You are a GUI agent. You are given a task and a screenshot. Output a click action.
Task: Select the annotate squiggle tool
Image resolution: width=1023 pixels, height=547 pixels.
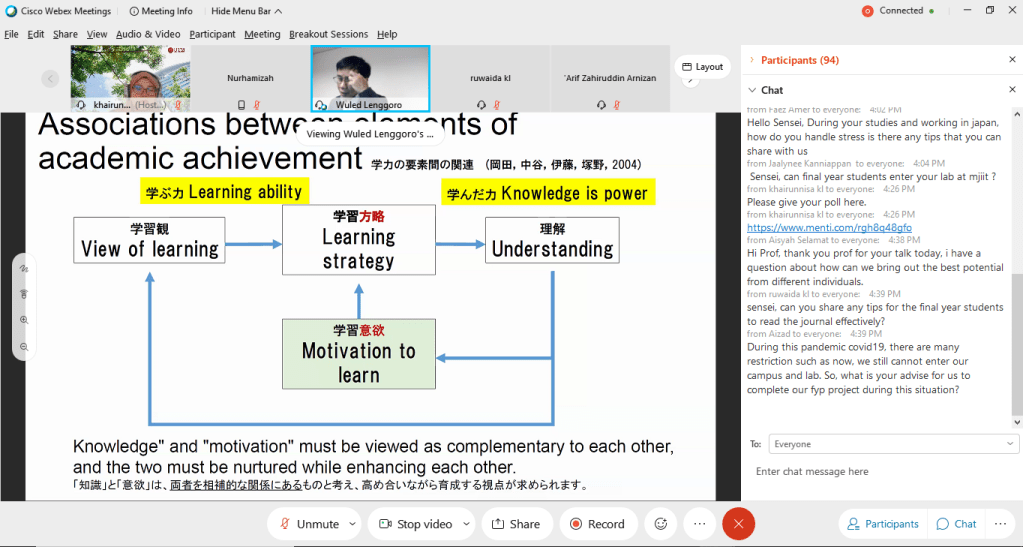click(x=24, y=269)
